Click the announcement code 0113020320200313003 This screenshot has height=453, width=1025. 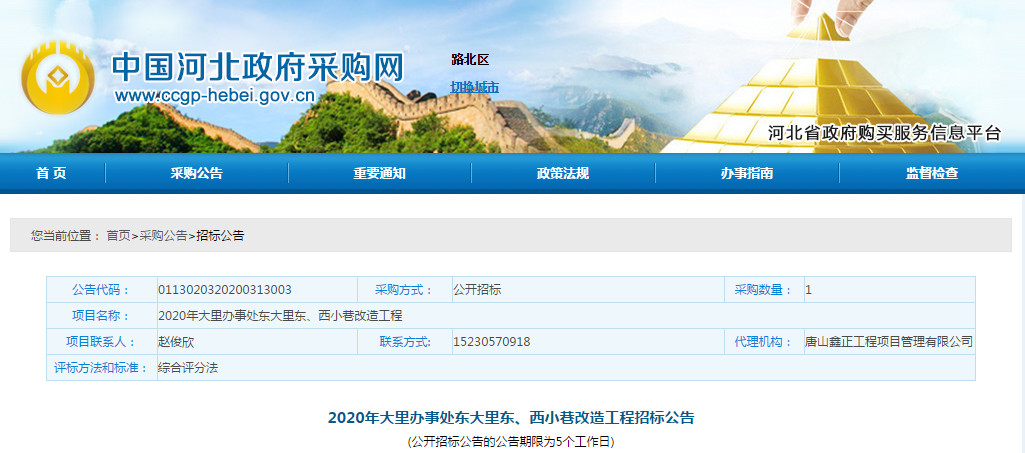click(x=225, y=290)
